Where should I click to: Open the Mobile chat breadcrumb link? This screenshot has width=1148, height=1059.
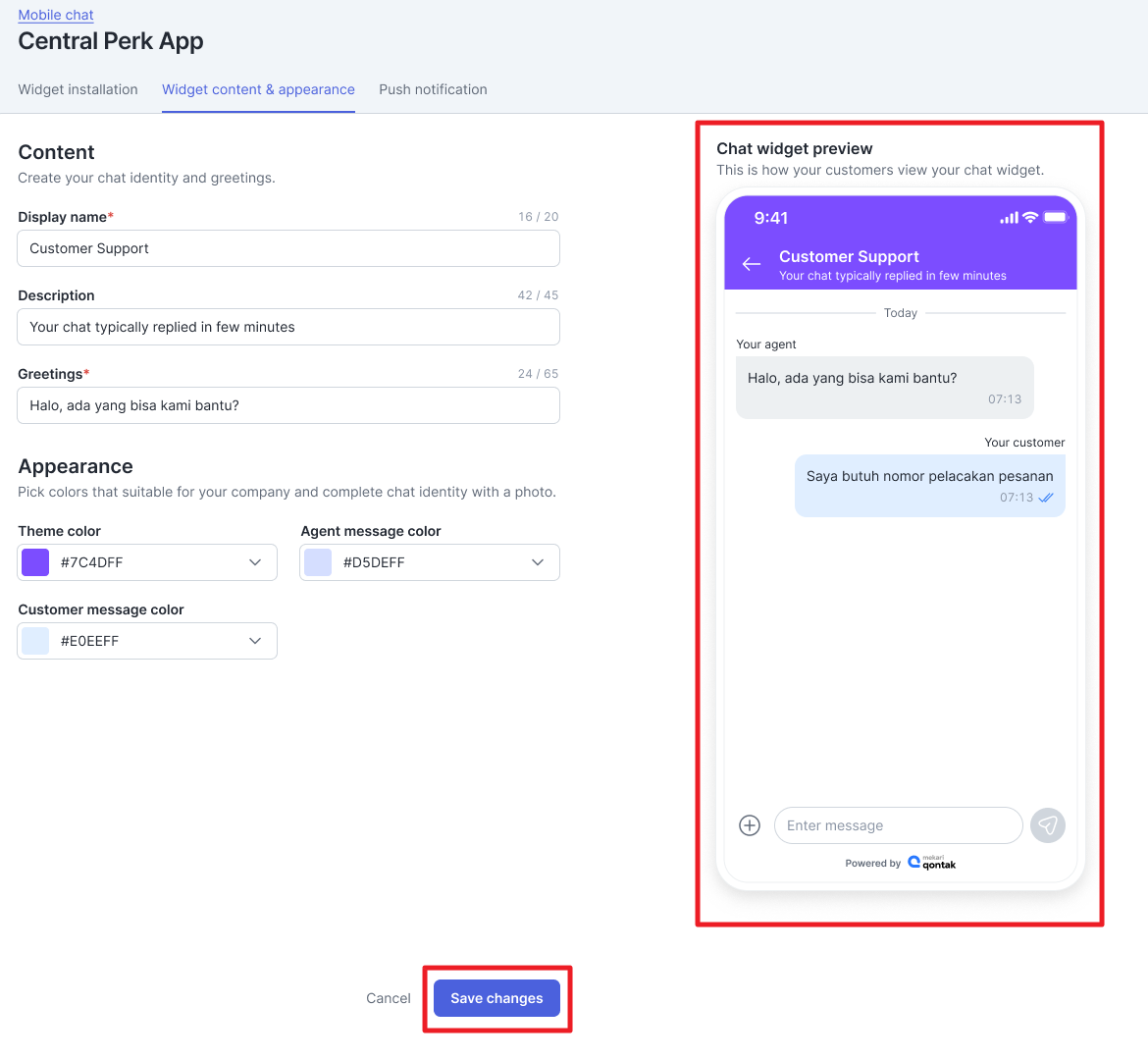pos(56,15)
